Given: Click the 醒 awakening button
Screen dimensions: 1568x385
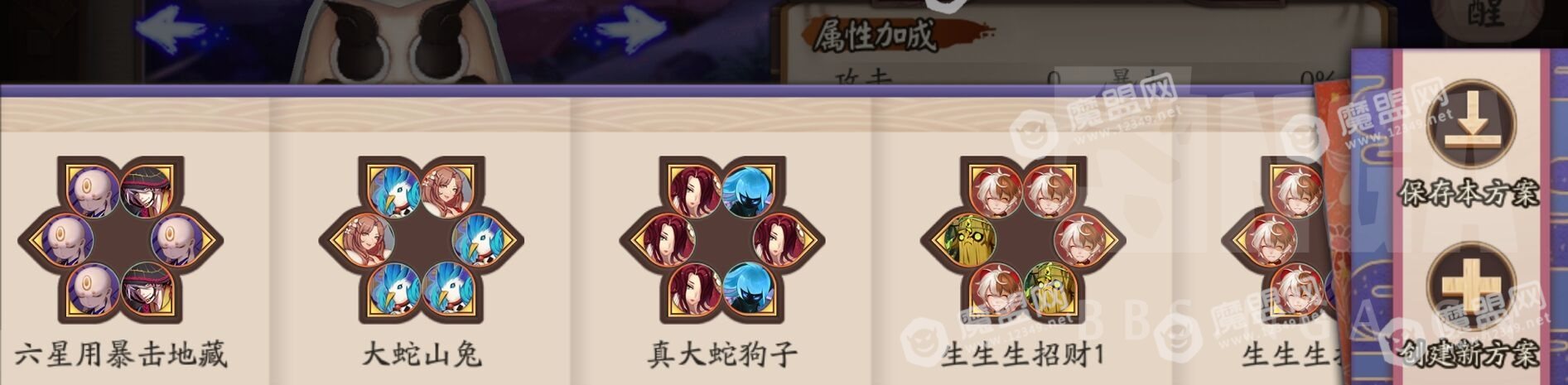Looking at the screenshot, I should [1488, 13].
